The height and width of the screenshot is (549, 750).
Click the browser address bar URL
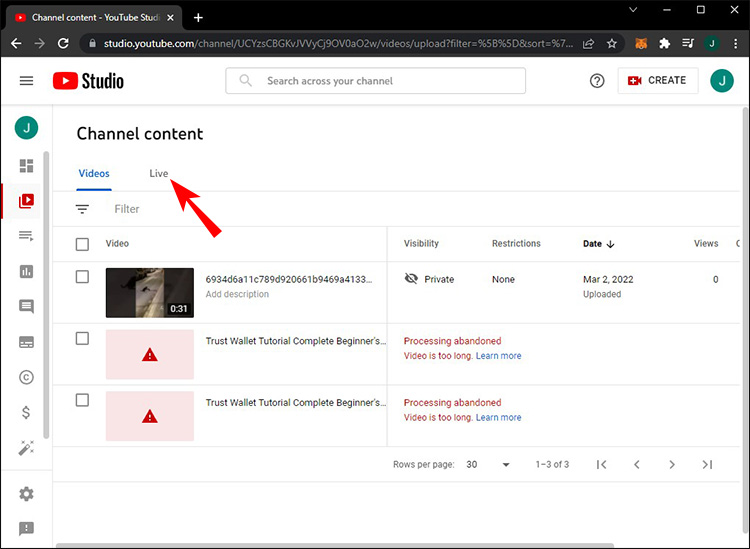[338, 44]
